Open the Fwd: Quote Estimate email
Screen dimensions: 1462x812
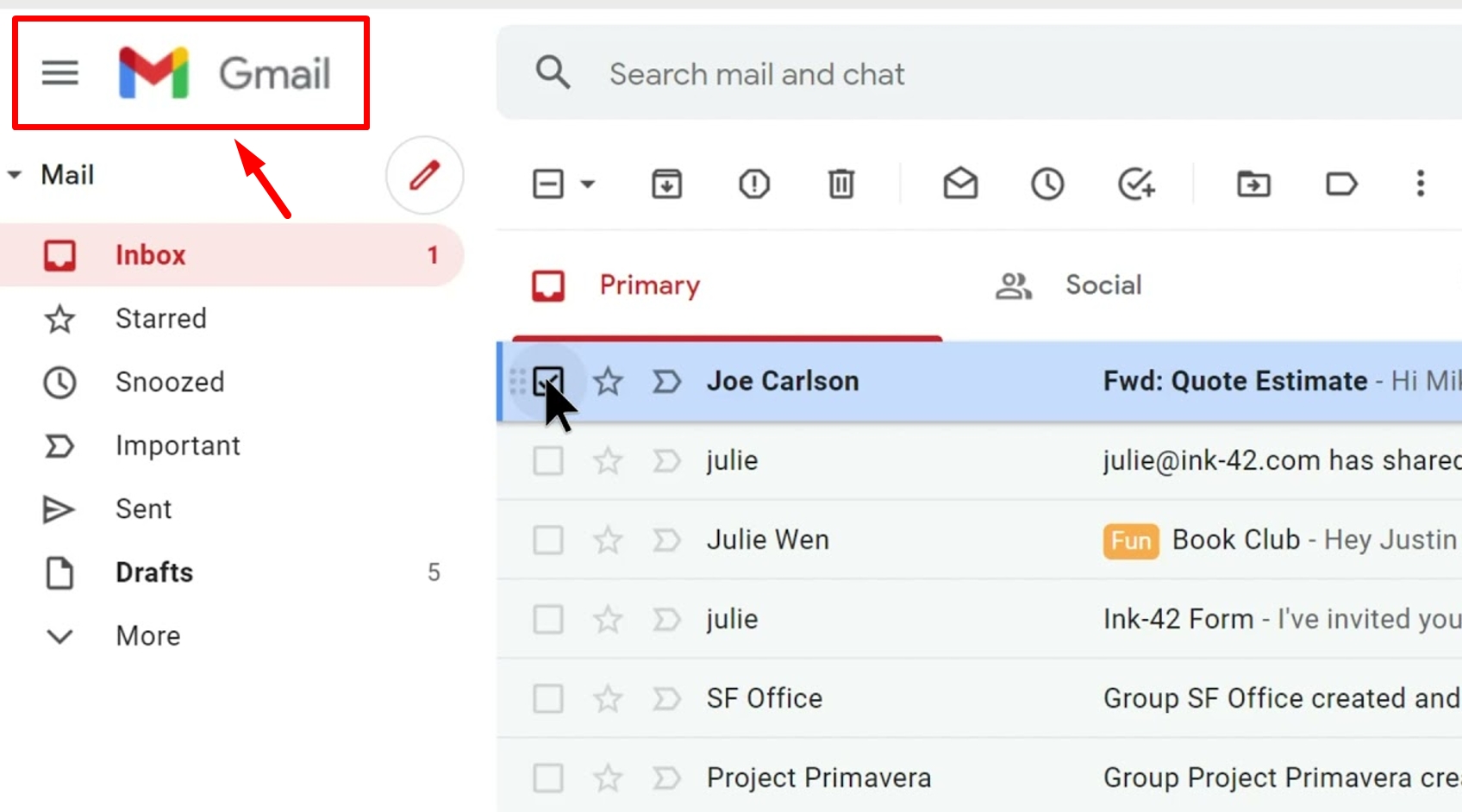click(x=979, y=381)
